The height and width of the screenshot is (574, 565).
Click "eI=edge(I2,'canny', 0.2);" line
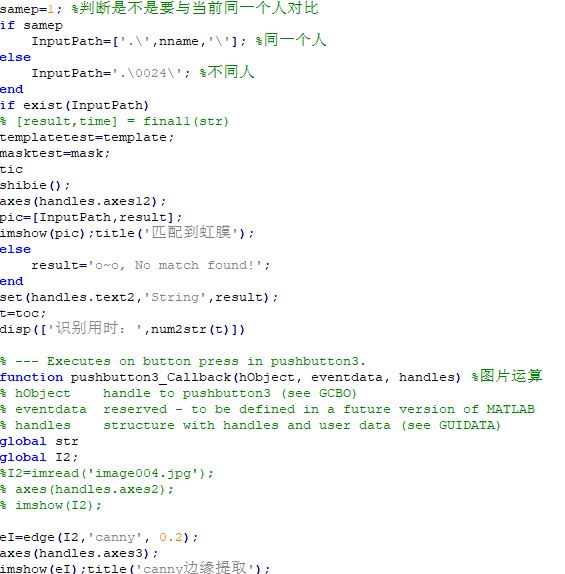tap(99, 537)
